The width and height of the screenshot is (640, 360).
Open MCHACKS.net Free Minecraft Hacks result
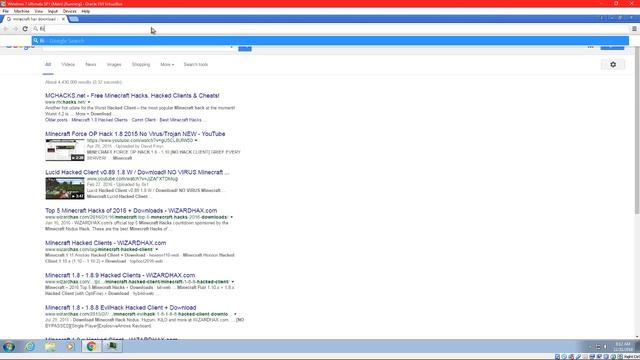tap(132, 96)
